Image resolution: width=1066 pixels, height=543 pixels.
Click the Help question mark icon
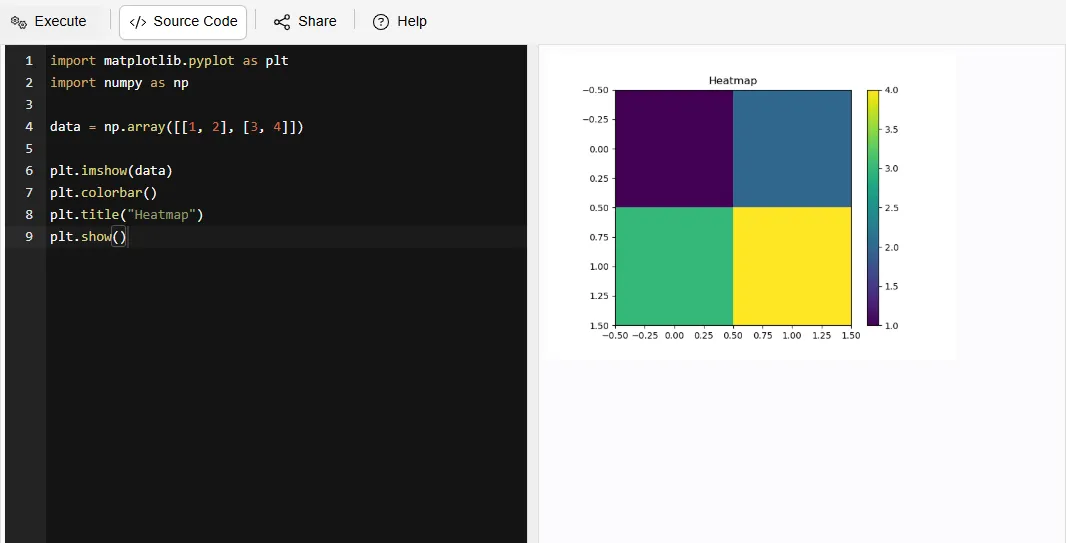point(381,22)
